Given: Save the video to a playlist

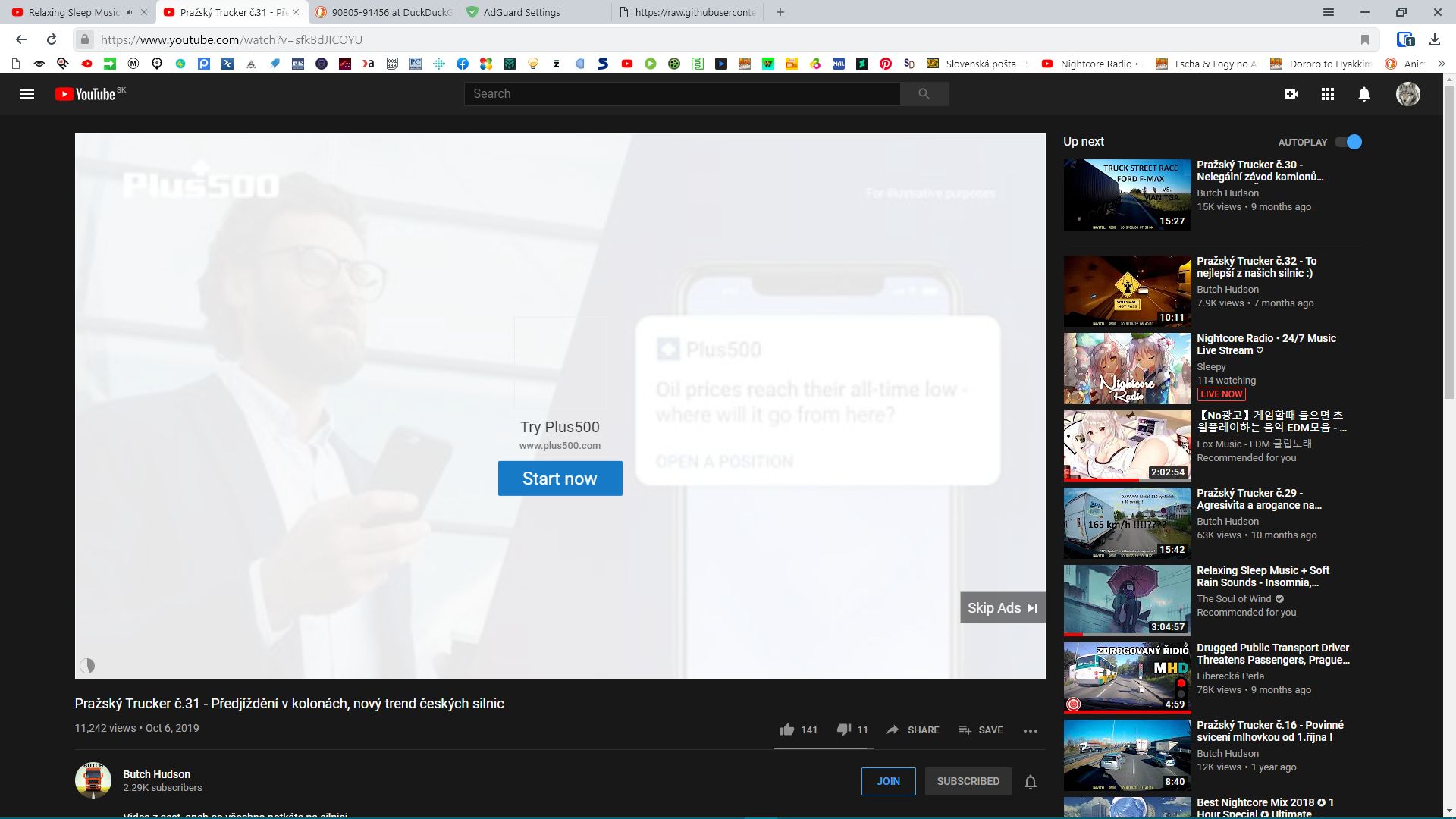Looking at the screenshot, I should tap(981, 730).
